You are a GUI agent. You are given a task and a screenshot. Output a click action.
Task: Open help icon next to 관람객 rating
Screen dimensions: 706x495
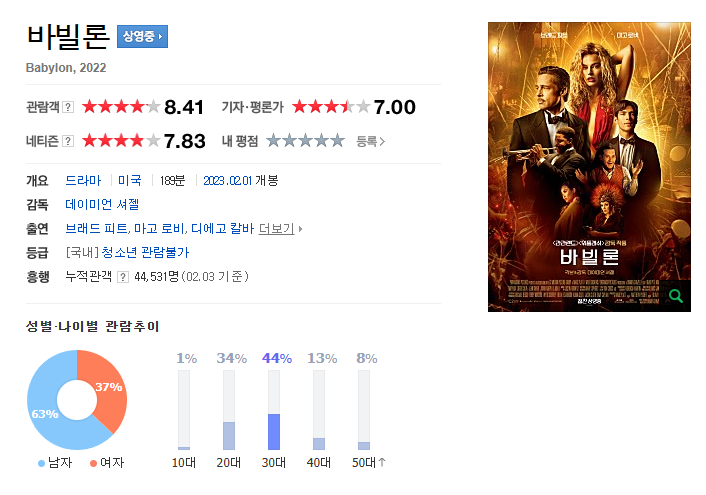(68, 107)
